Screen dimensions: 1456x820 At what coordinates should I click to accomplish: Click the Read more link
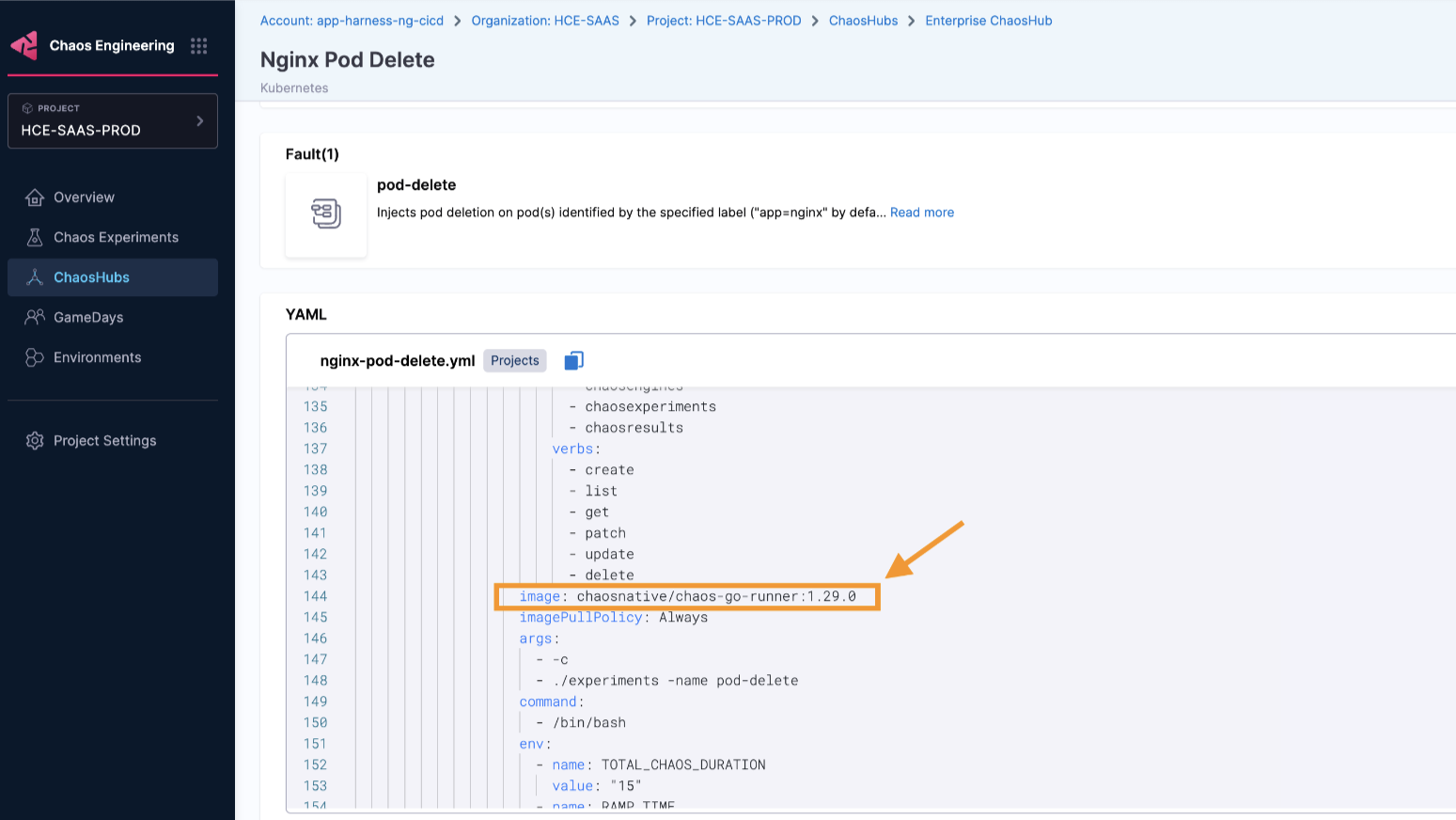(x=921, y=213)
